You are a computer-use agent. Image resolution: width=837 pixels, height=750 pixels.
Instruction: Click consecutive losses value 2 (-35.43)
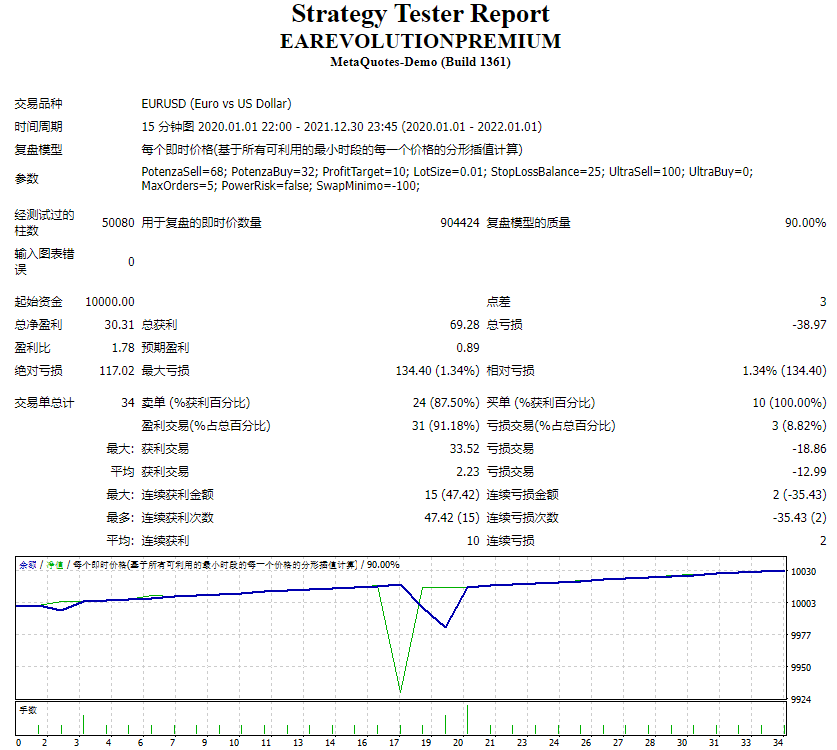point(799,494)
